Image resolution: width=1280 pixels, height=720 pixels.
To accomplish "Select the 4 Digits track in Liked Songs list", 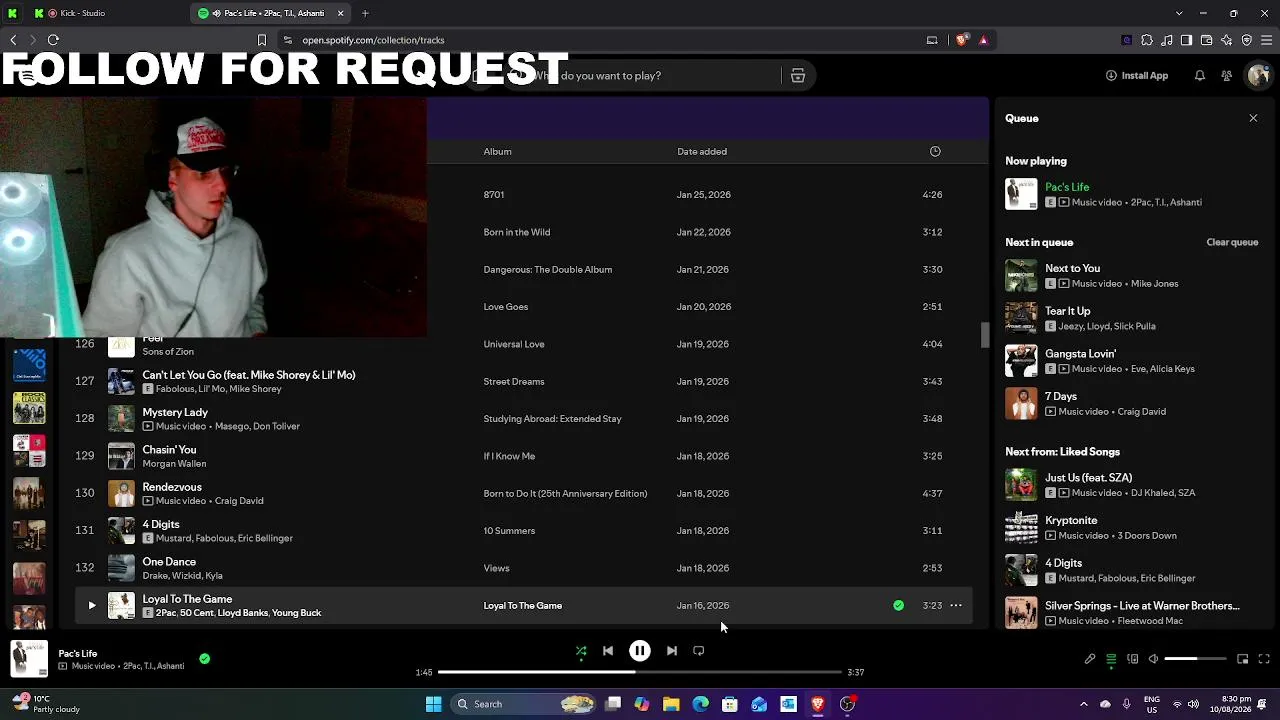I will point(522,531).
